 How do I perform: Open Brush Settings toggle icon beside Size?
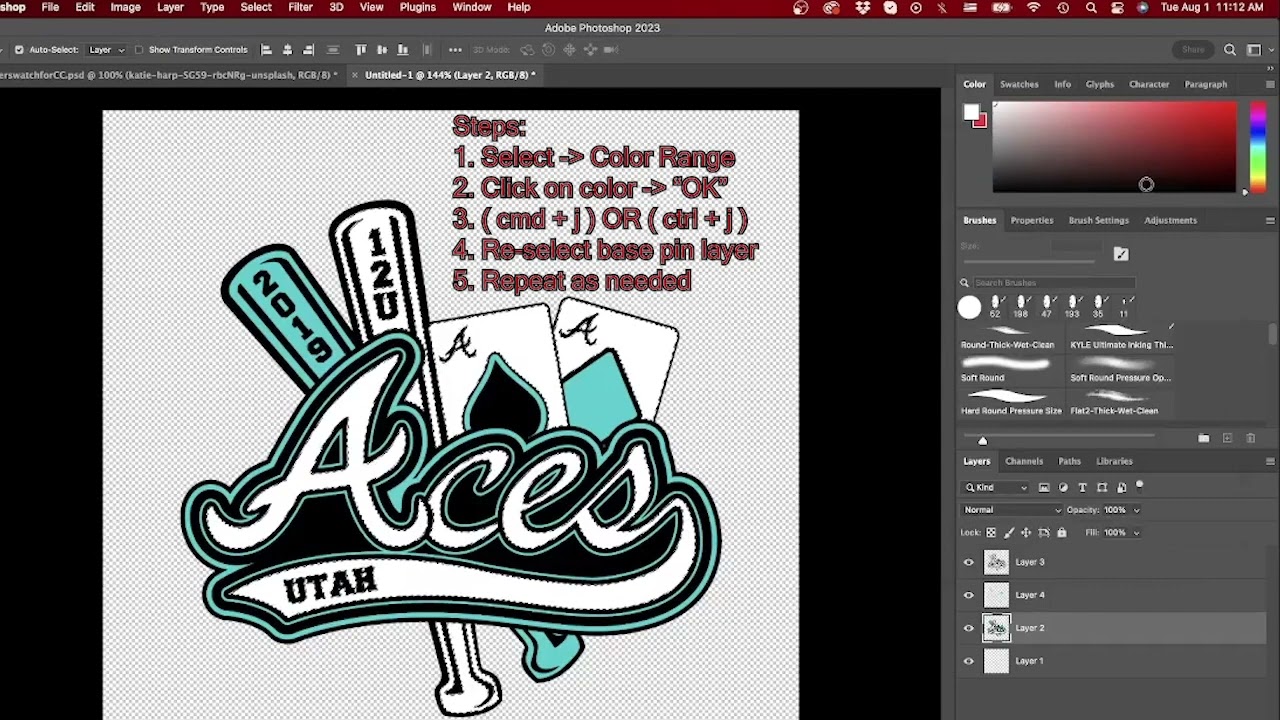click(1121, 254)
